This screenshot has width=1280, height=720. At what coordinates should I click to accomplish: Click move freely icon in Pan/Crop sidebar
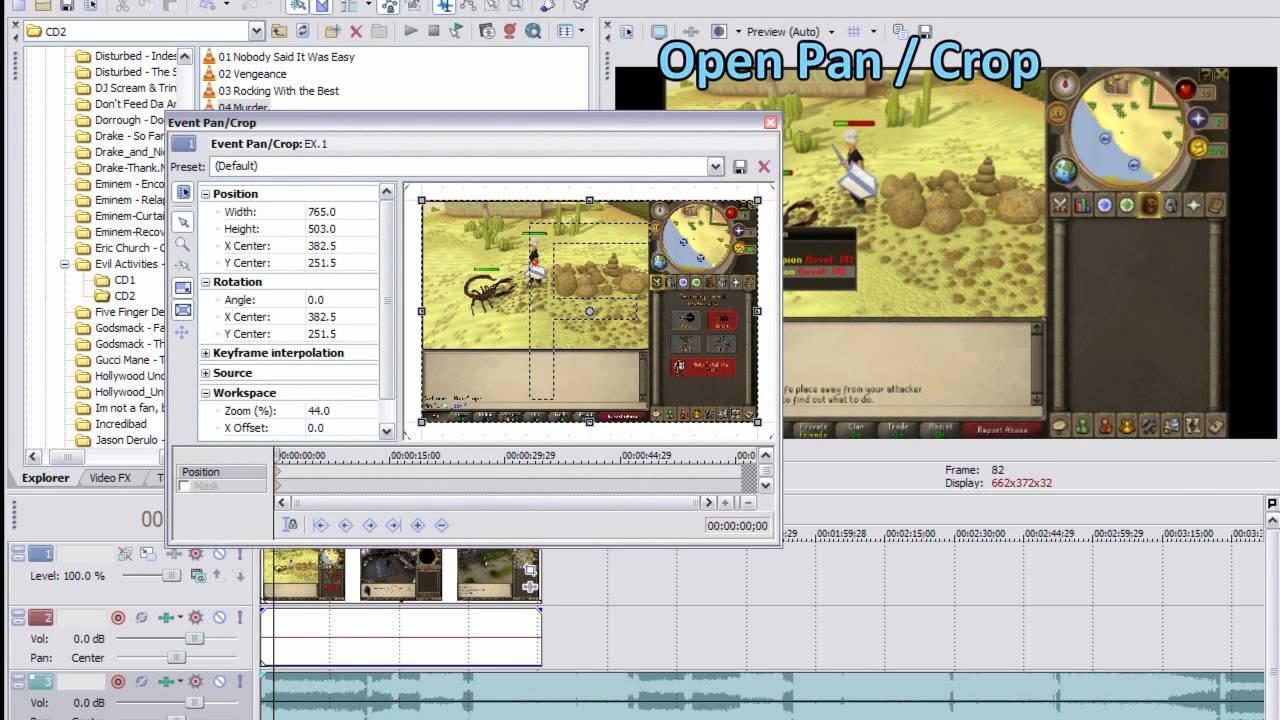click(182, 332)
